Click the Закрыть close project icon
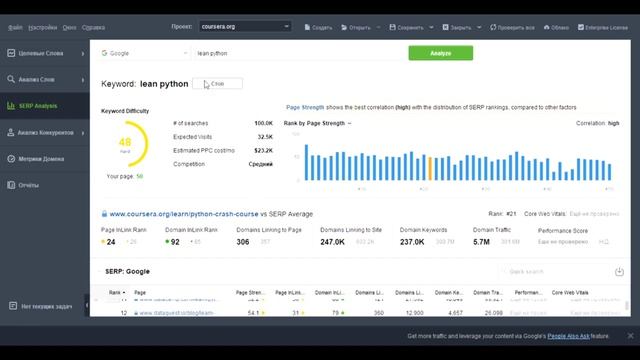 pyautogui.click(x=445, y=27)
